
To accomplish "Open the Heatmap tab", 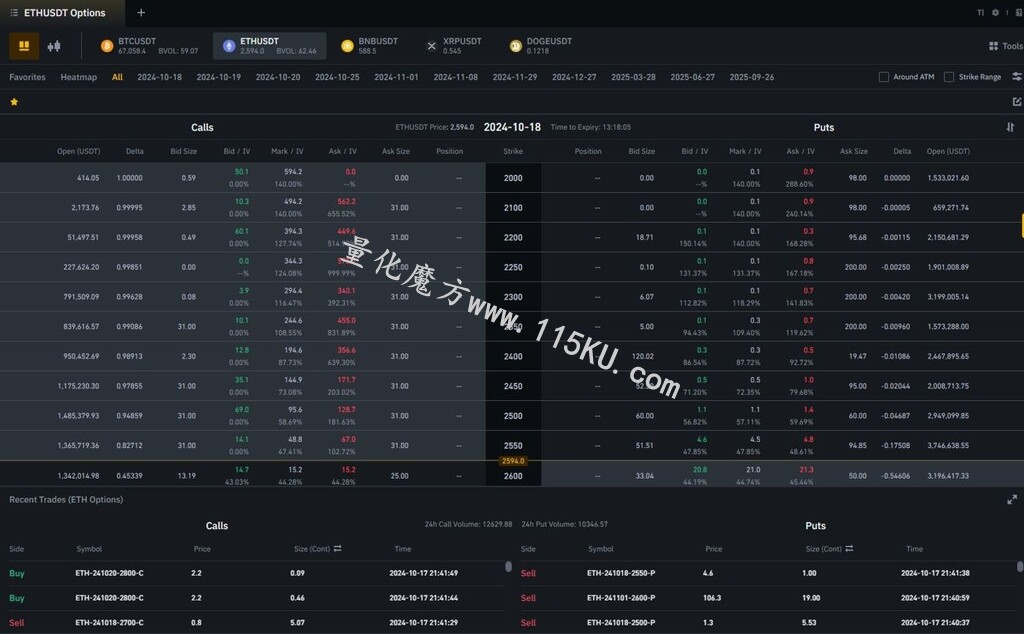I will tap(78, 76).
